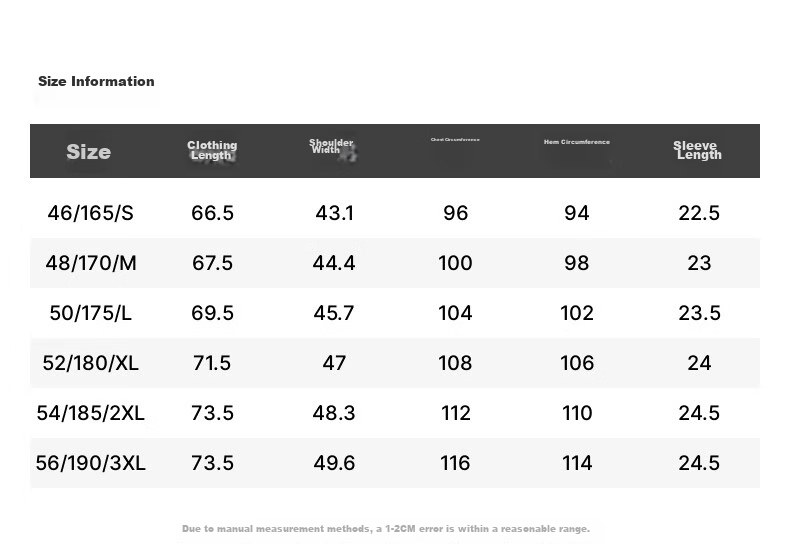
Task: Select the 54/185/2XL size row label
Action: click(91, 413)
